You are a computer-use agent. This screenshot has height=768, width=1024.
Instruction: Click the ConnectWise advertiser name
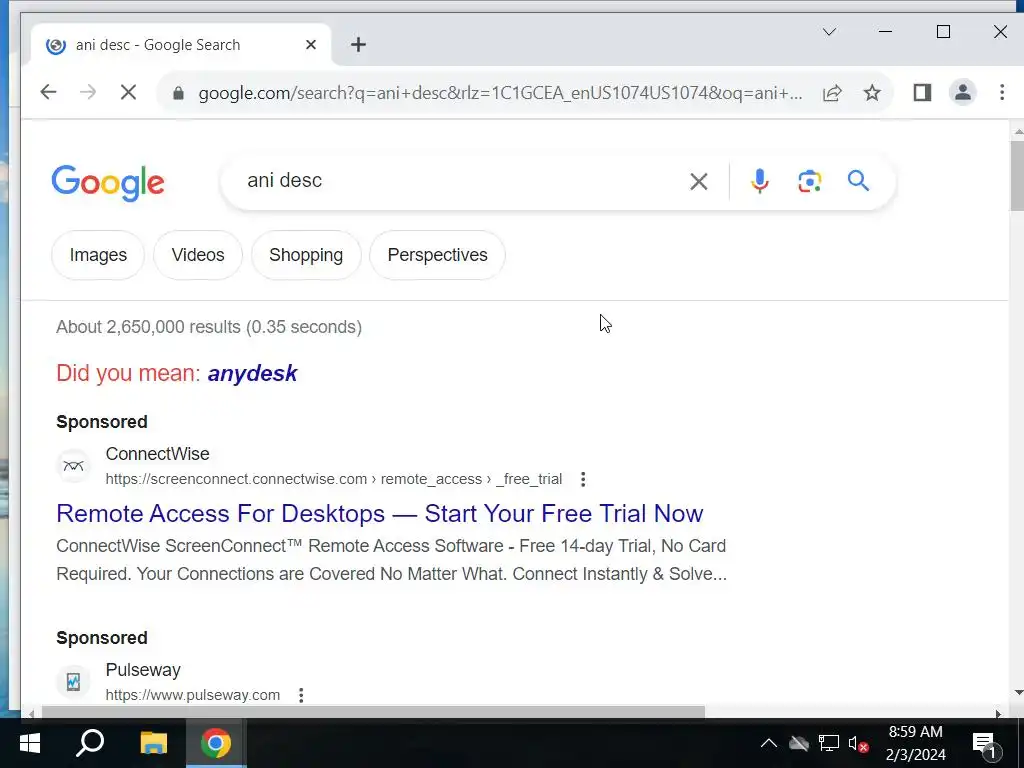pos(157,454)
